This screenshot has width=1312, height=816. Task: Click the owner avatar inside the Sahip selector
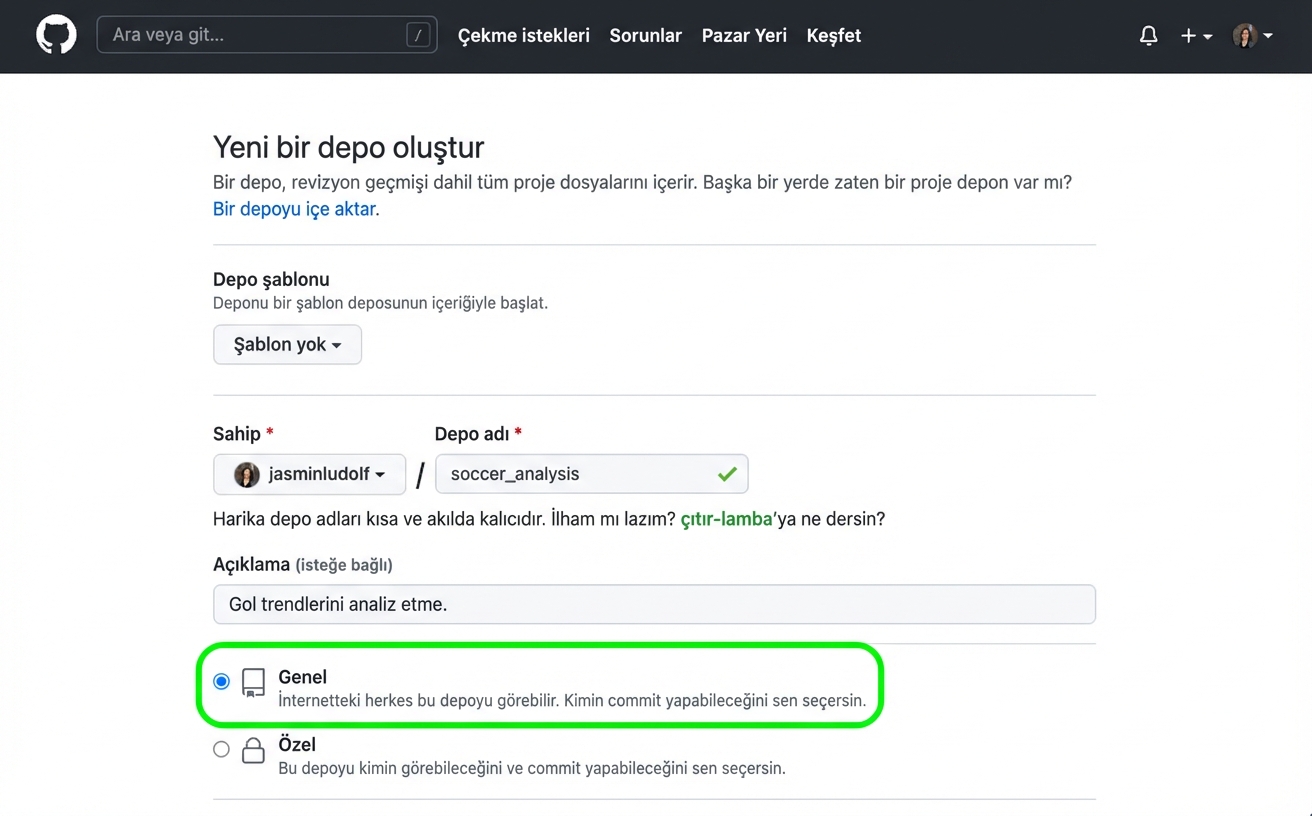245,474
